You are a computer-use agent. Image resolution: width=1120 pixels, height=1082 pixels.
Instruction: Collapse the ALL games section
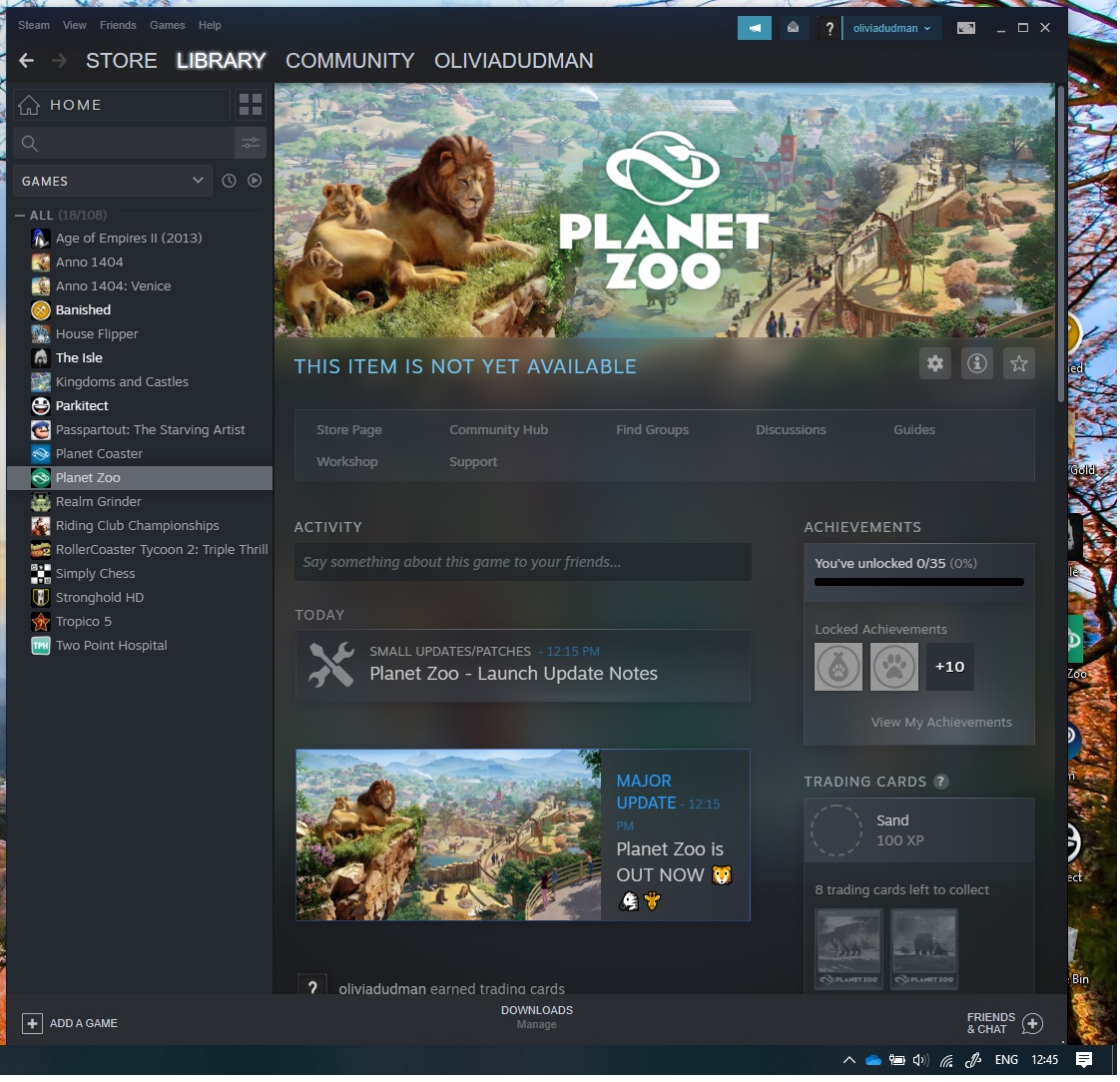tap(20, 215)
